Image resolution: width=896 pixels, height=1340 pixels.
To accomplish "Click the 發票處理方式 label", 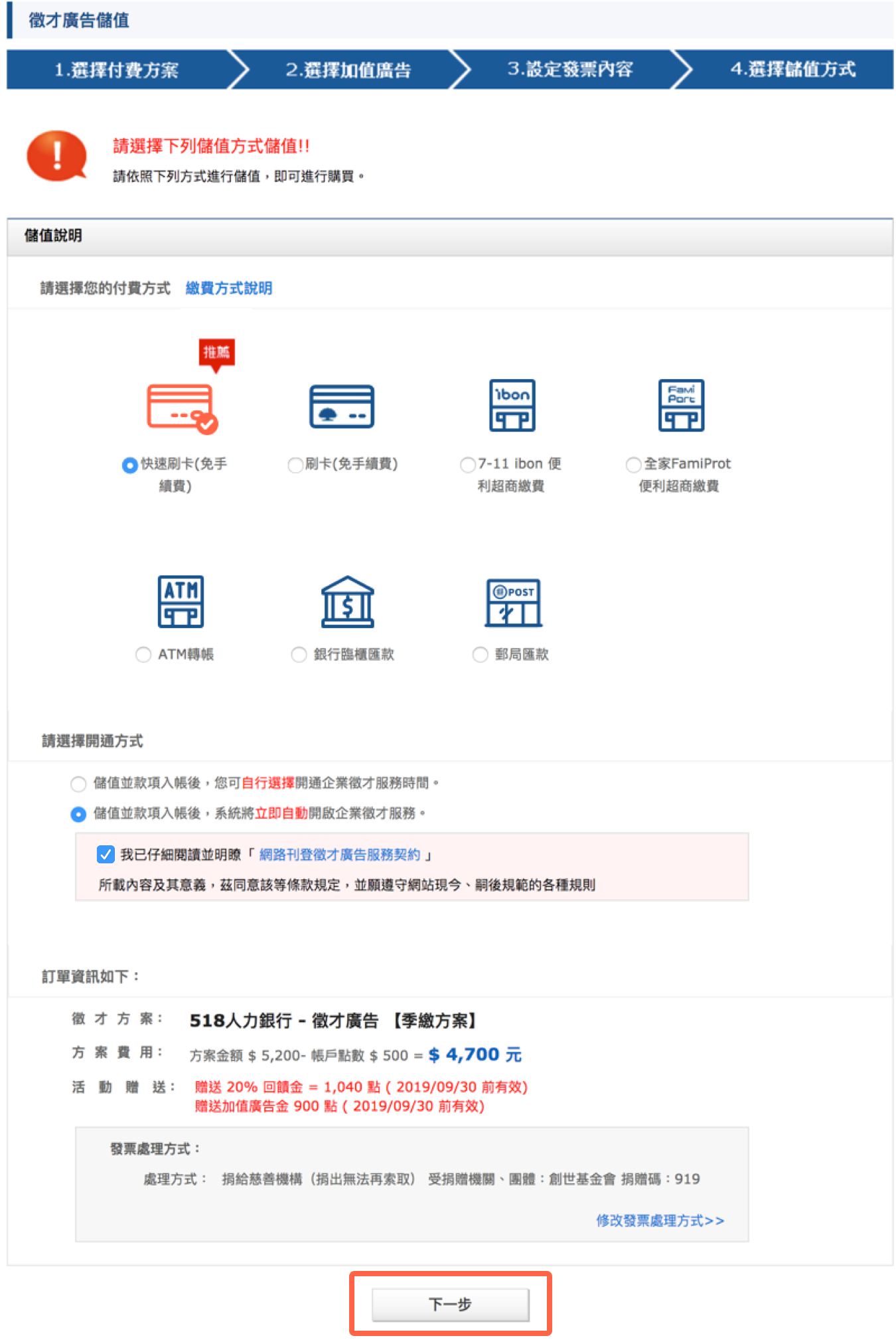I will pyautogui.click(x=155, y=1149).
